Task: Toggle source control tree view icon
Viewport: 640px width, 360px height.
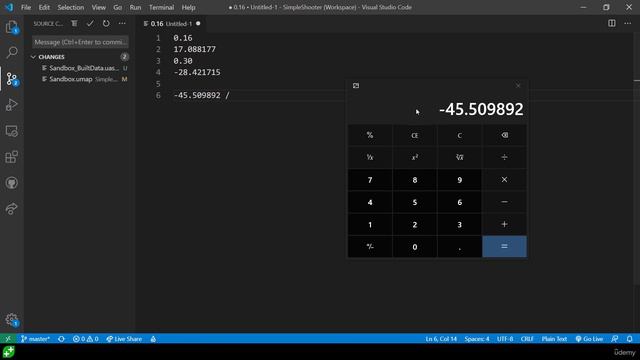Action: (74, 24)
